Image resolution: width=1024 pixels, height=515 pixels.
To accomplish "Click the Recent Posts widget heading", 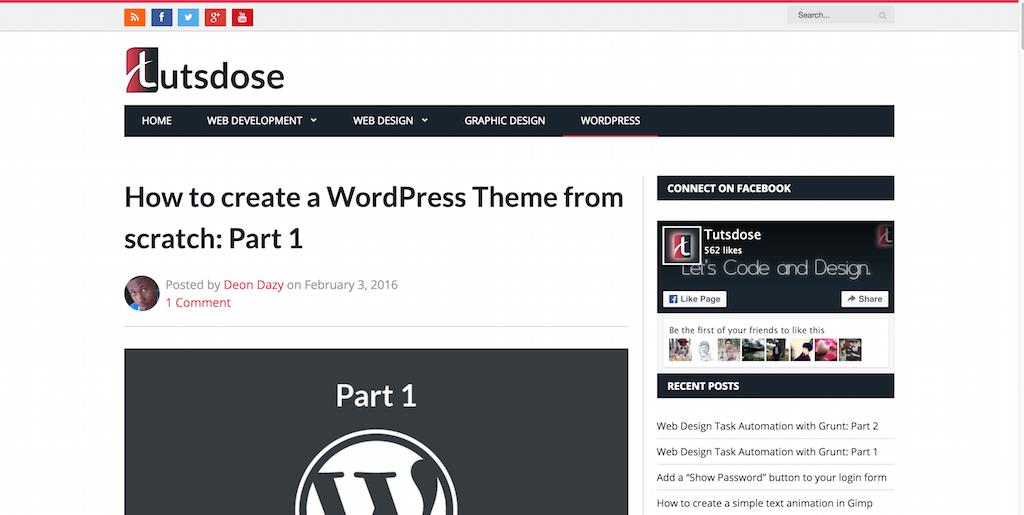I will point(775,386).
